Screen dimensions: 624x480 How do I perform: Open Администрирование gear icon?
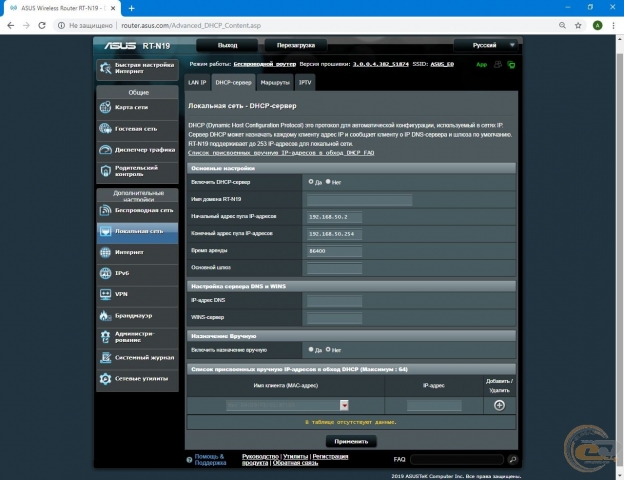pos(105,337)
